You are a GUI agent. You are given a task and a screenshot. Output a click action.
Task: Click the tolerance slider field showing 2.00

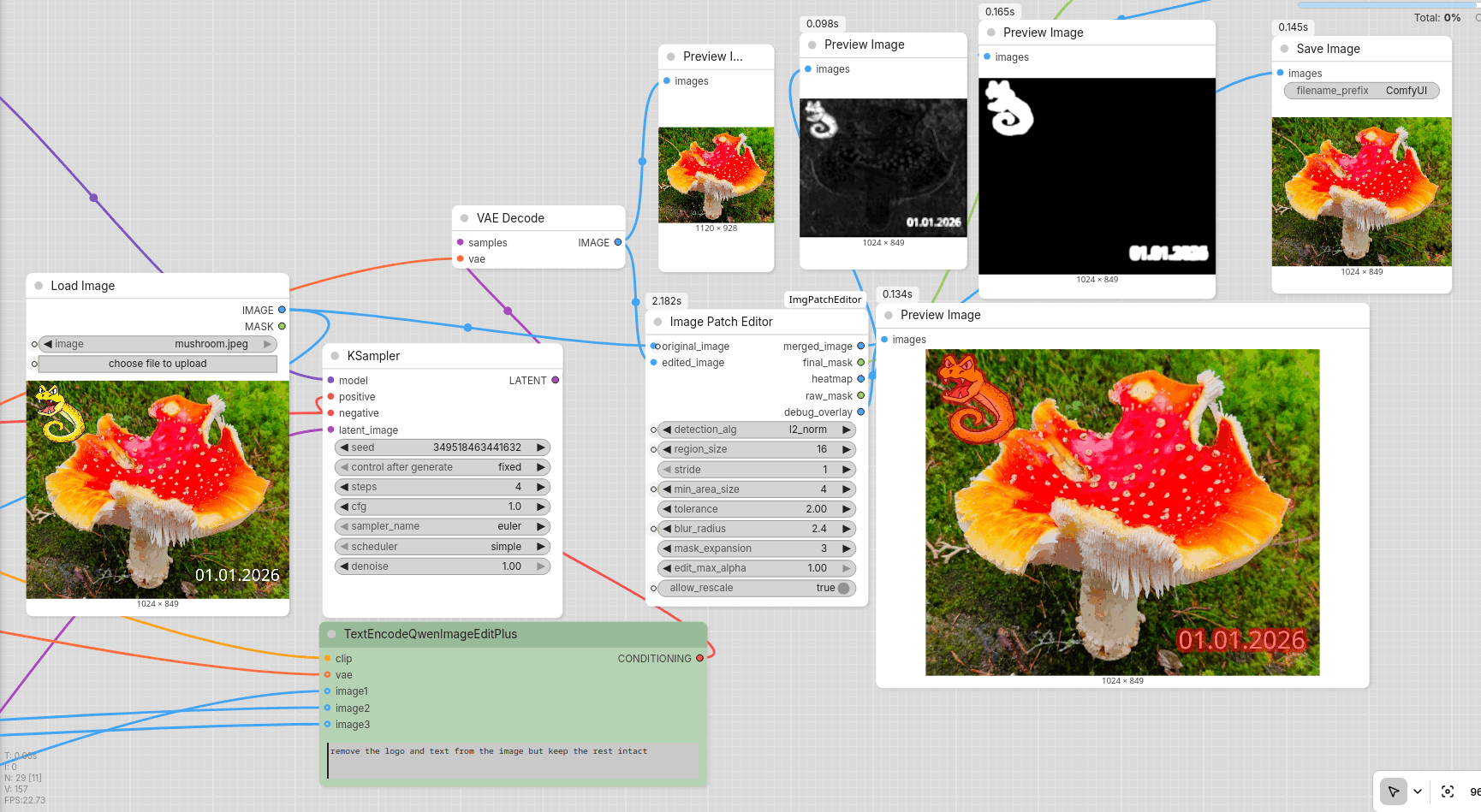[757, 509]
